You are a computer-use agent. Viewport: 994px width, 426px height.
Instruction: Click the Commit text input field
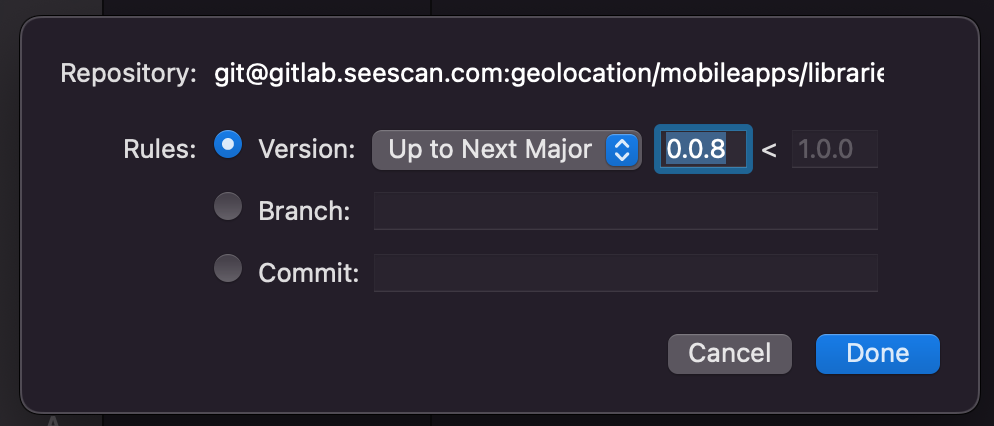[x=625, y=272]
